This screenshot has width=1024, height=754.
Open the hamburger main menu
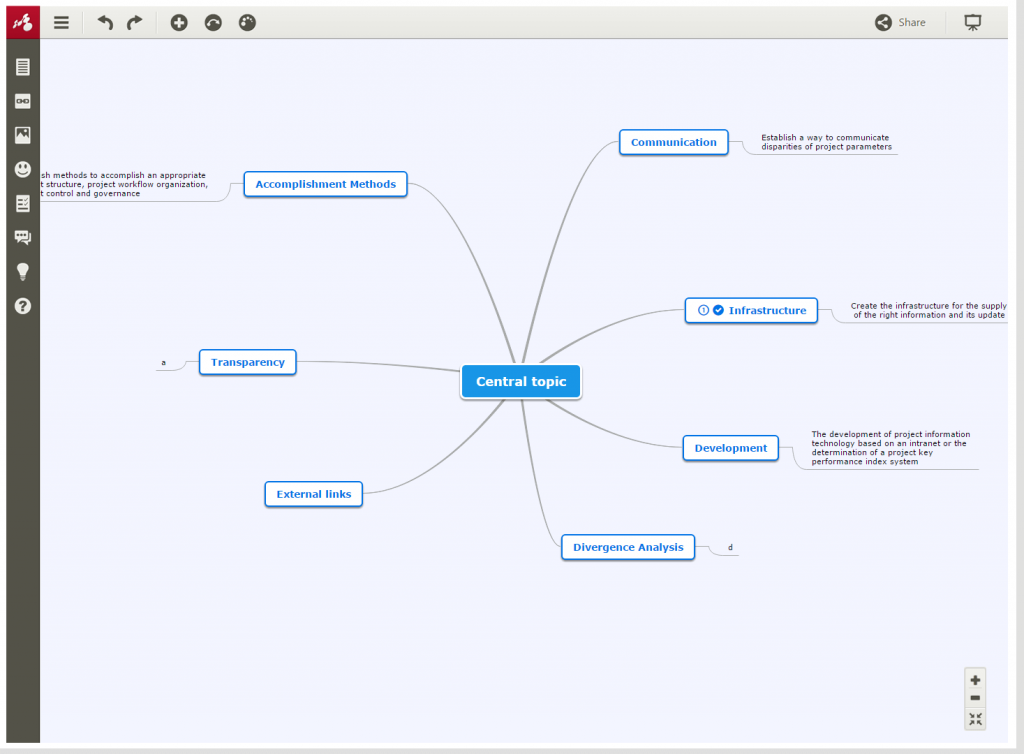[x=61, y=22]
